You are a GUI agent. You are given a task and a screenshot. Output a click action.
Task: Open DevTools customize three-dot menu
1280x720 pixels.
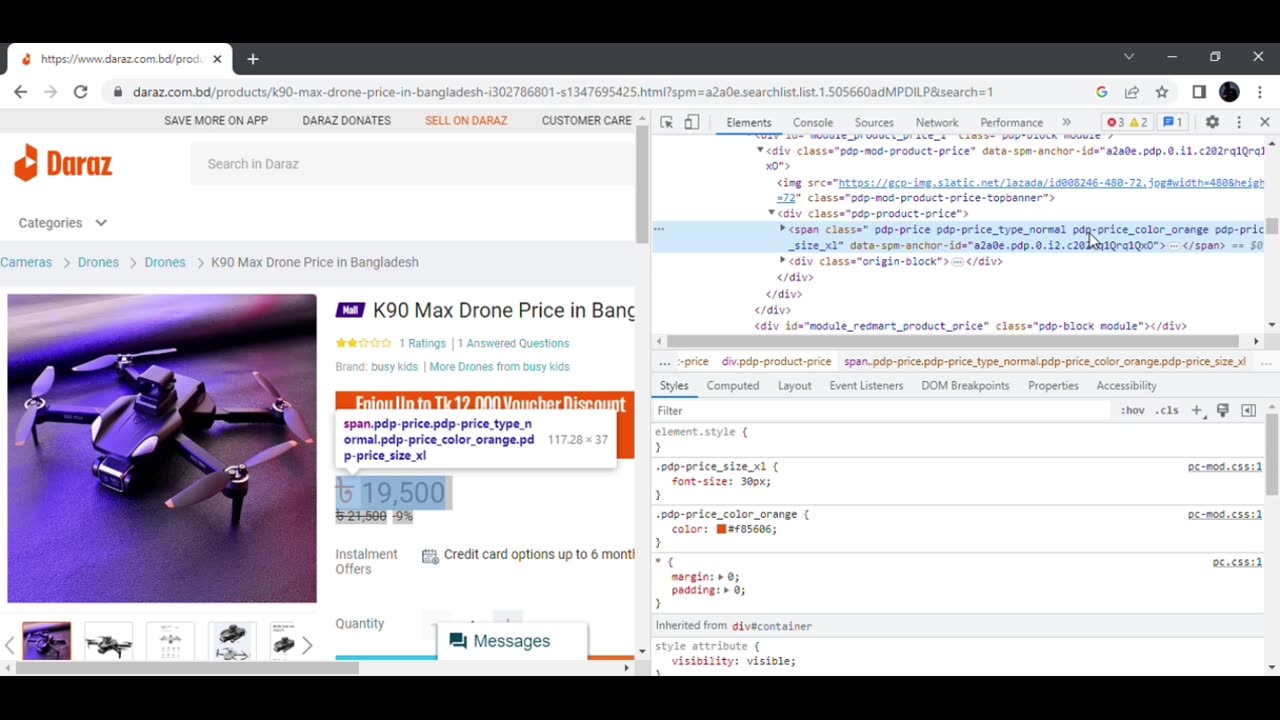[x=1239, y=122]
